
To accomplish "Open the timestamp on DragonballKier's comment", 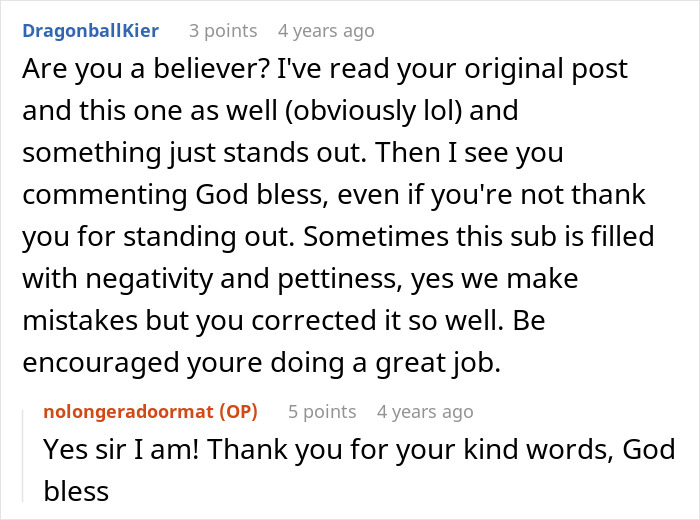I will (326, 31).
